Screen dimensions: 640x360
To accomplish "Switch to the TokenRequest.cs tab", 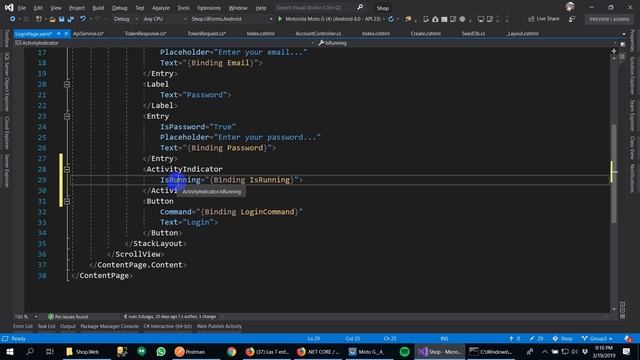I will (x=207, y=33).
